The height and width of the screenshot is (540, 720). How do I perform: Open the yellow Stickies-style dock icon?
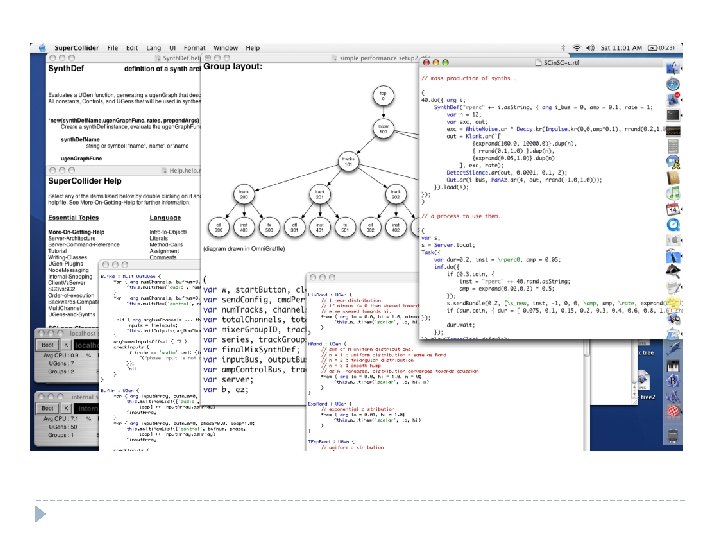click(674, 303)
